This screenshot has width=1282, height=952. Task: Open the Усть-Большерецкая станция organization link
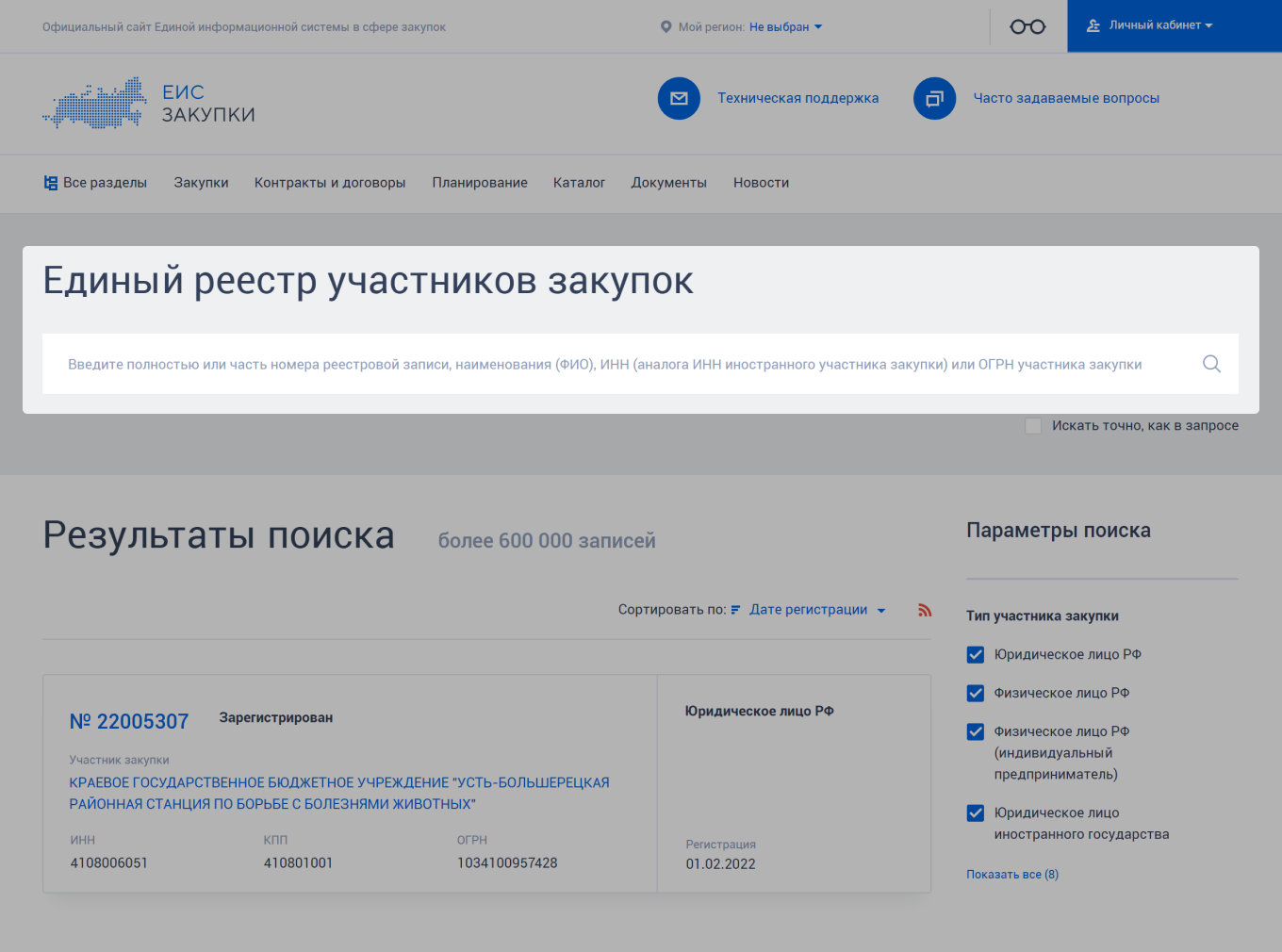tap(339, 794)
